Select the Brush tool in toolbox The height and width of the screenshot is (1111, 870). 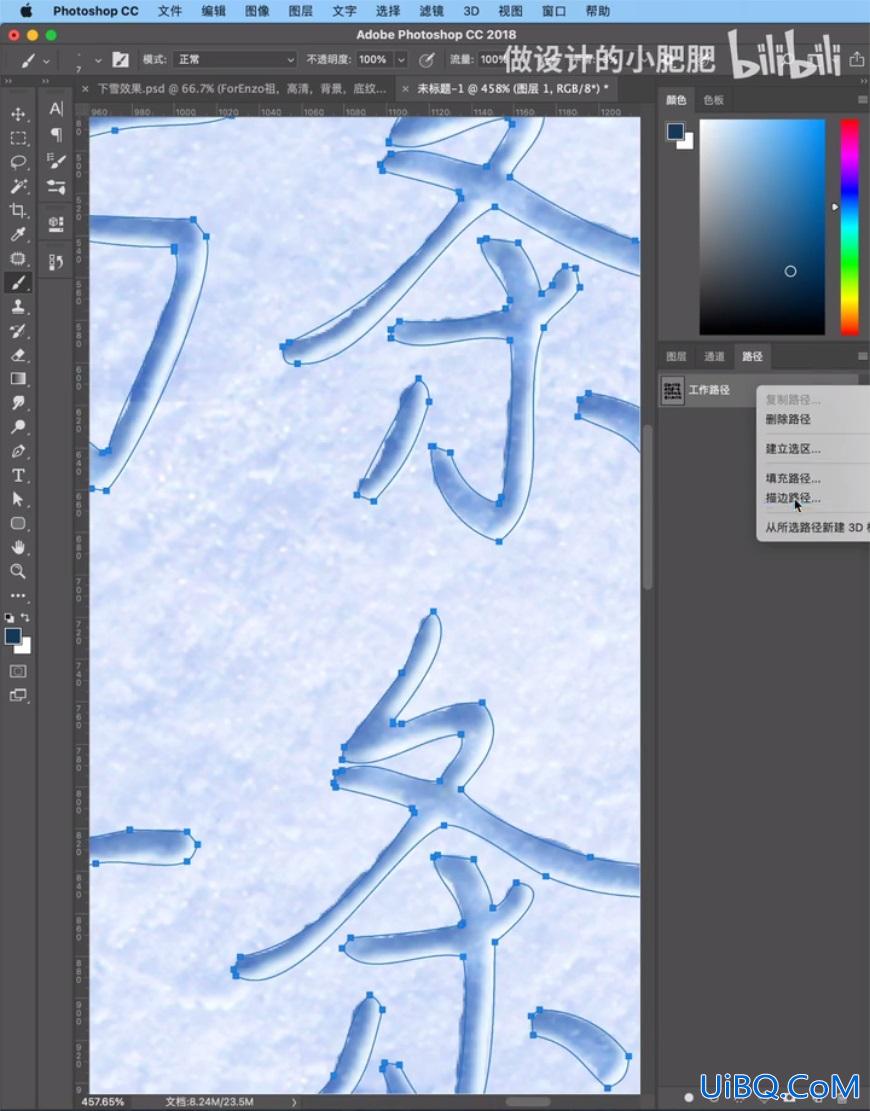(x=18, y=283)
